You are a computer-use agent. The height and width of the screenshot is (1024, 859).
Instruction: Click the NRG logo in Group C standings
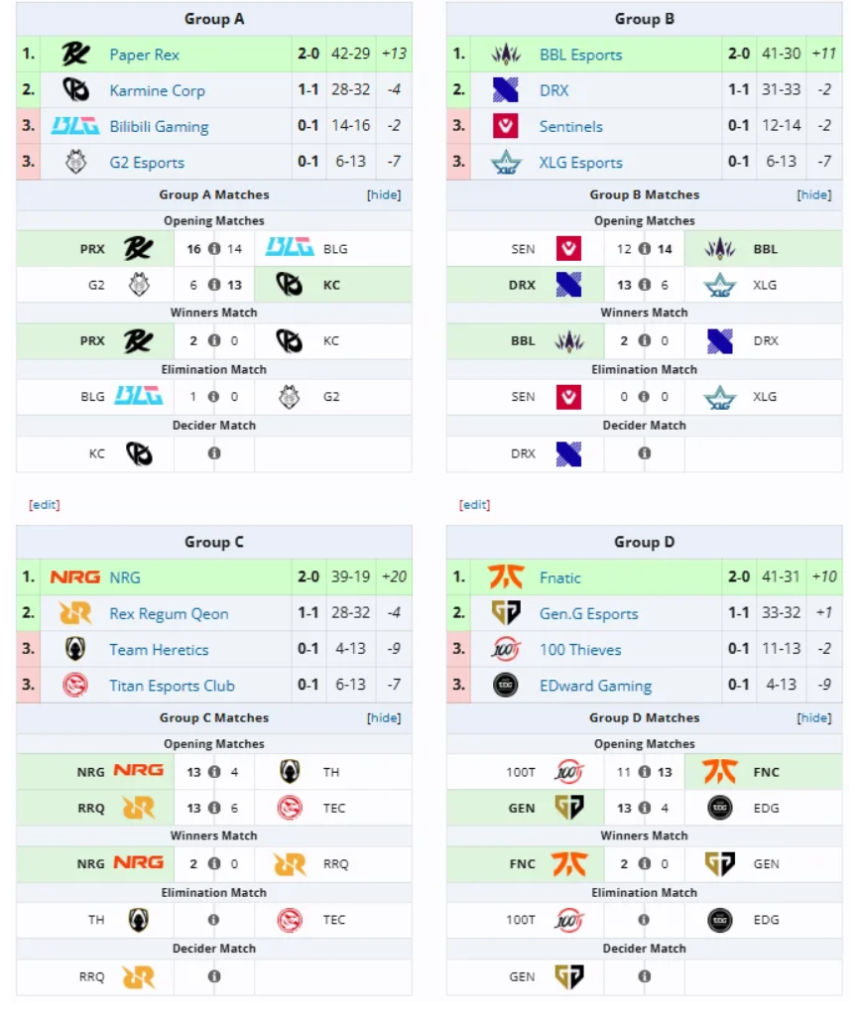click(75, 577)
